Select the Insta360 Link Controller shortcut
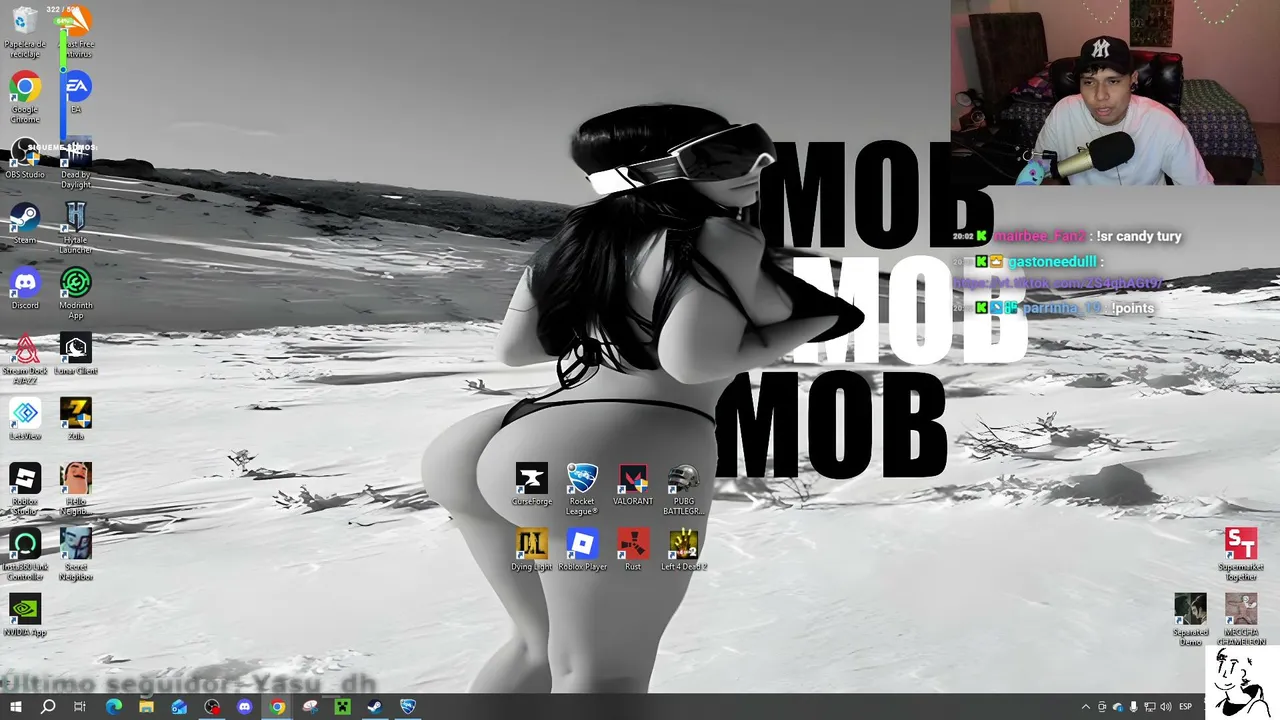 coord(25,555)
